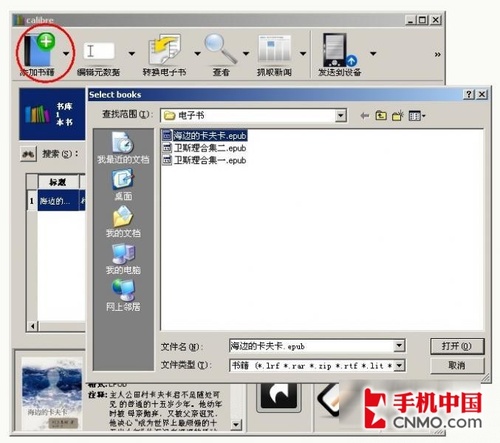Go to 桌面 (Desktop) in places sidebar
The image size is (500, 443).
pos(123,184)
